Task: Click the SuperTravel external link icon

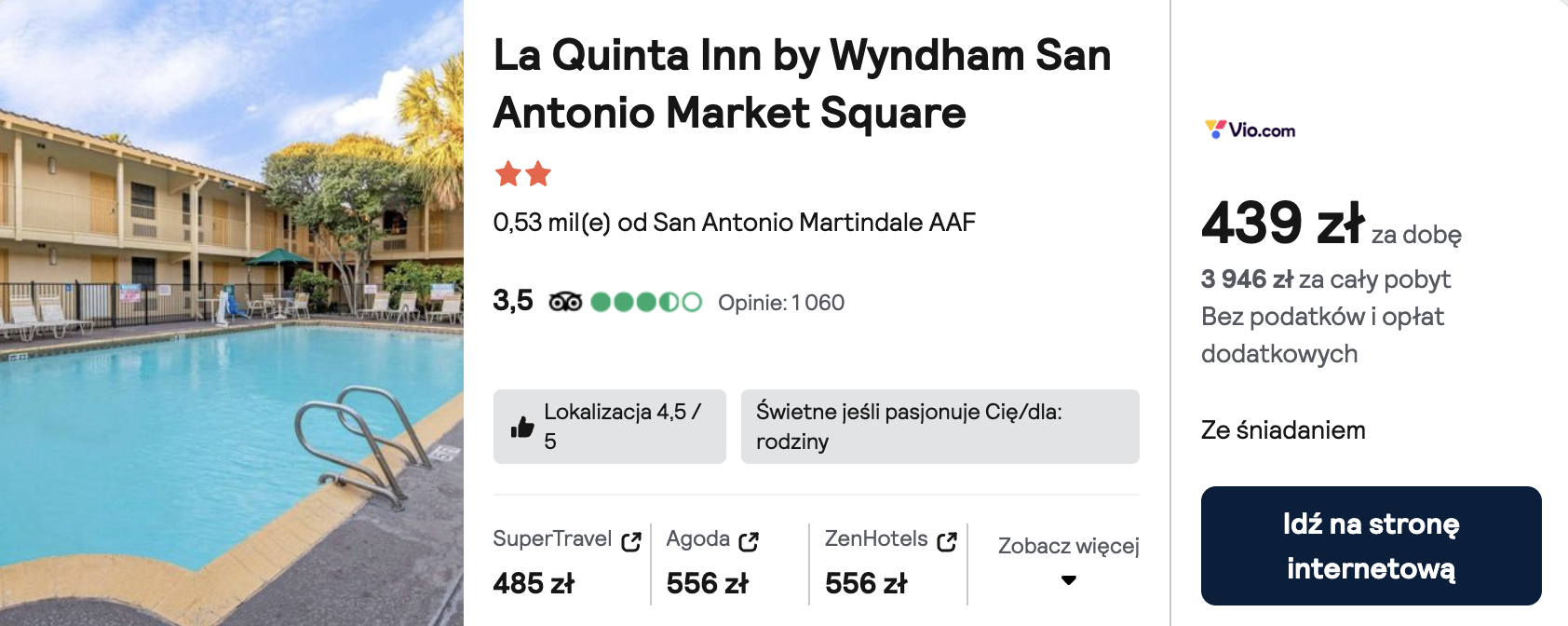Action: pyautogui.click(x=631, y=541)
